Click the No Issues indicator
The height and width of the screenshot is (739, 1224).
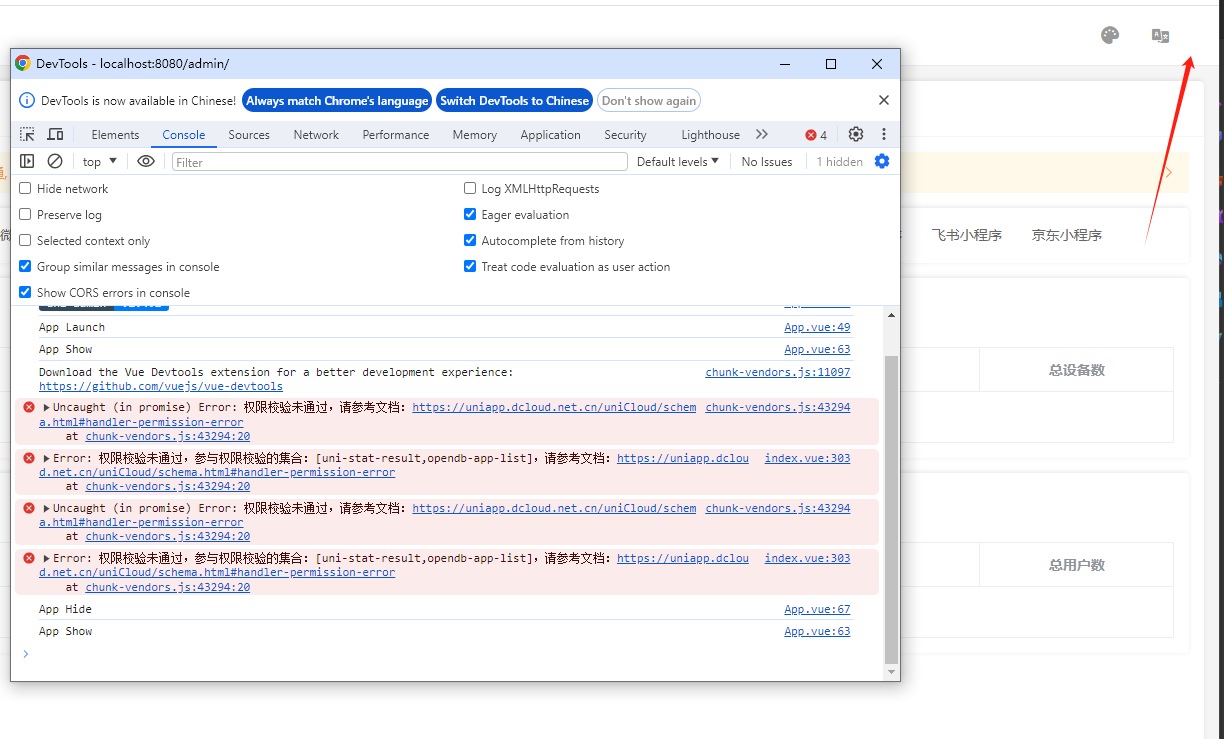(767, 162)
